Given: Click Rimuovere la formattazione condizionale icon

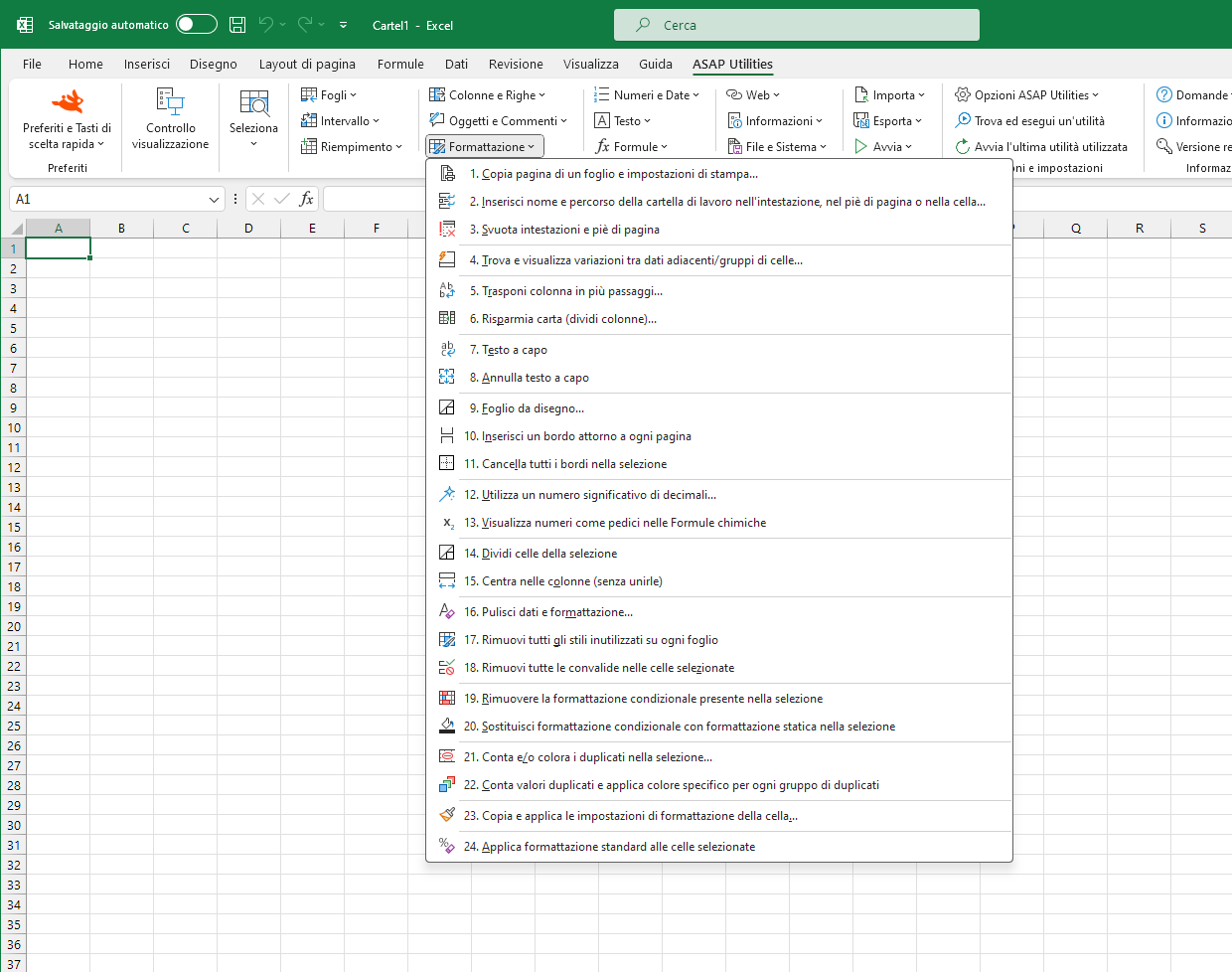Looking at the screenshot, I should click(447, 699).
